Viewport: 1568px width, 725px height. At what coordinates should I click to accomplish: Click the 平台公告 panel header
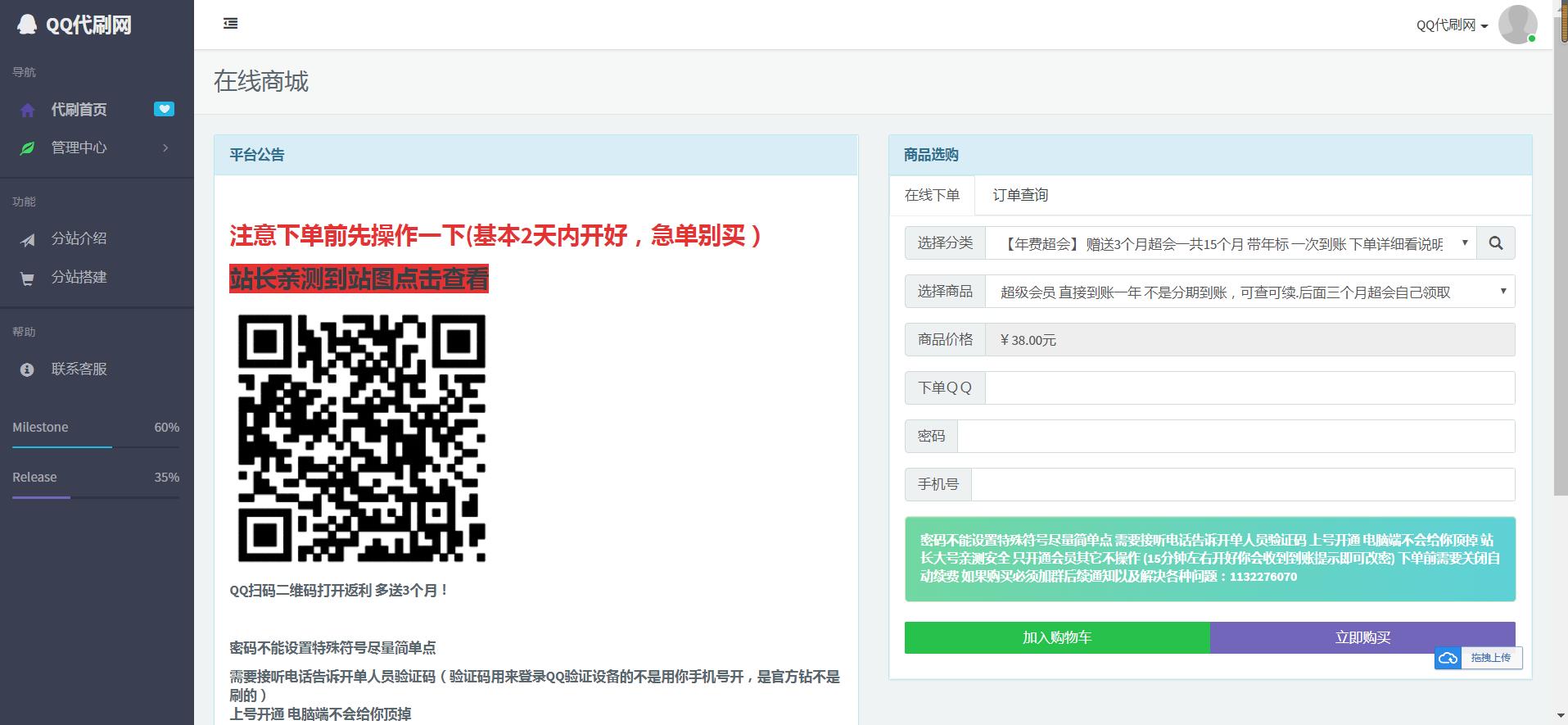coord(535,155)
